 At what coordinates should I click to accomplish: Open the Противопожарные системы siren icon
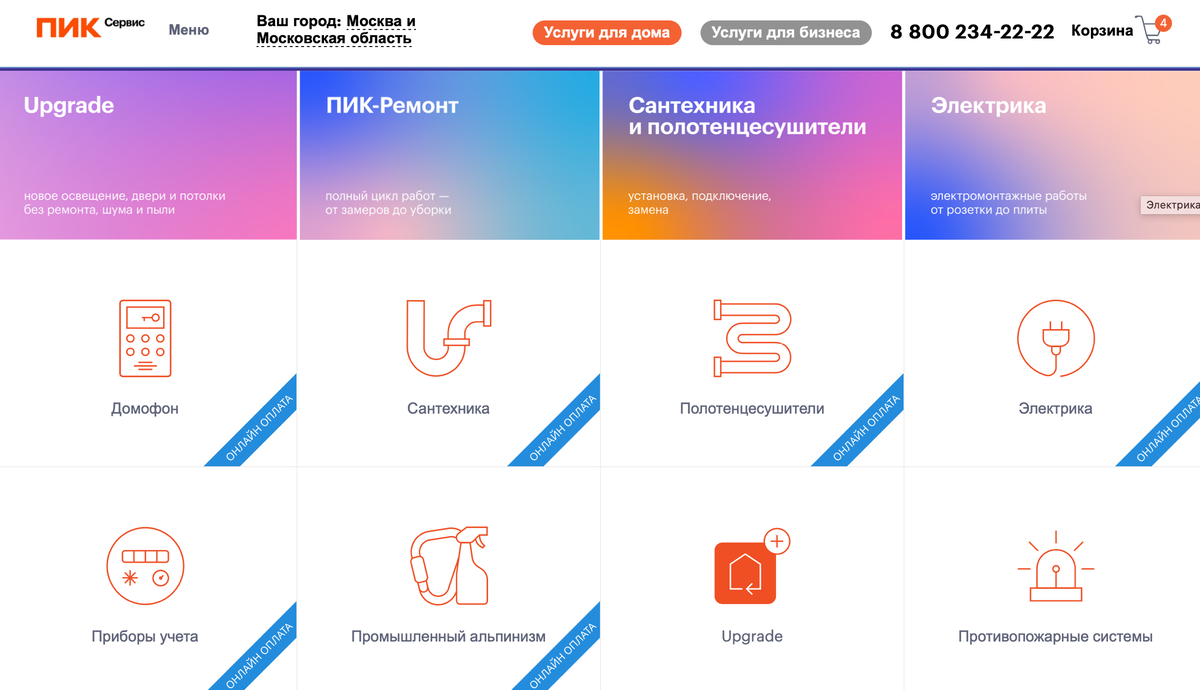pyautogui.click(x=1055, y=568)
